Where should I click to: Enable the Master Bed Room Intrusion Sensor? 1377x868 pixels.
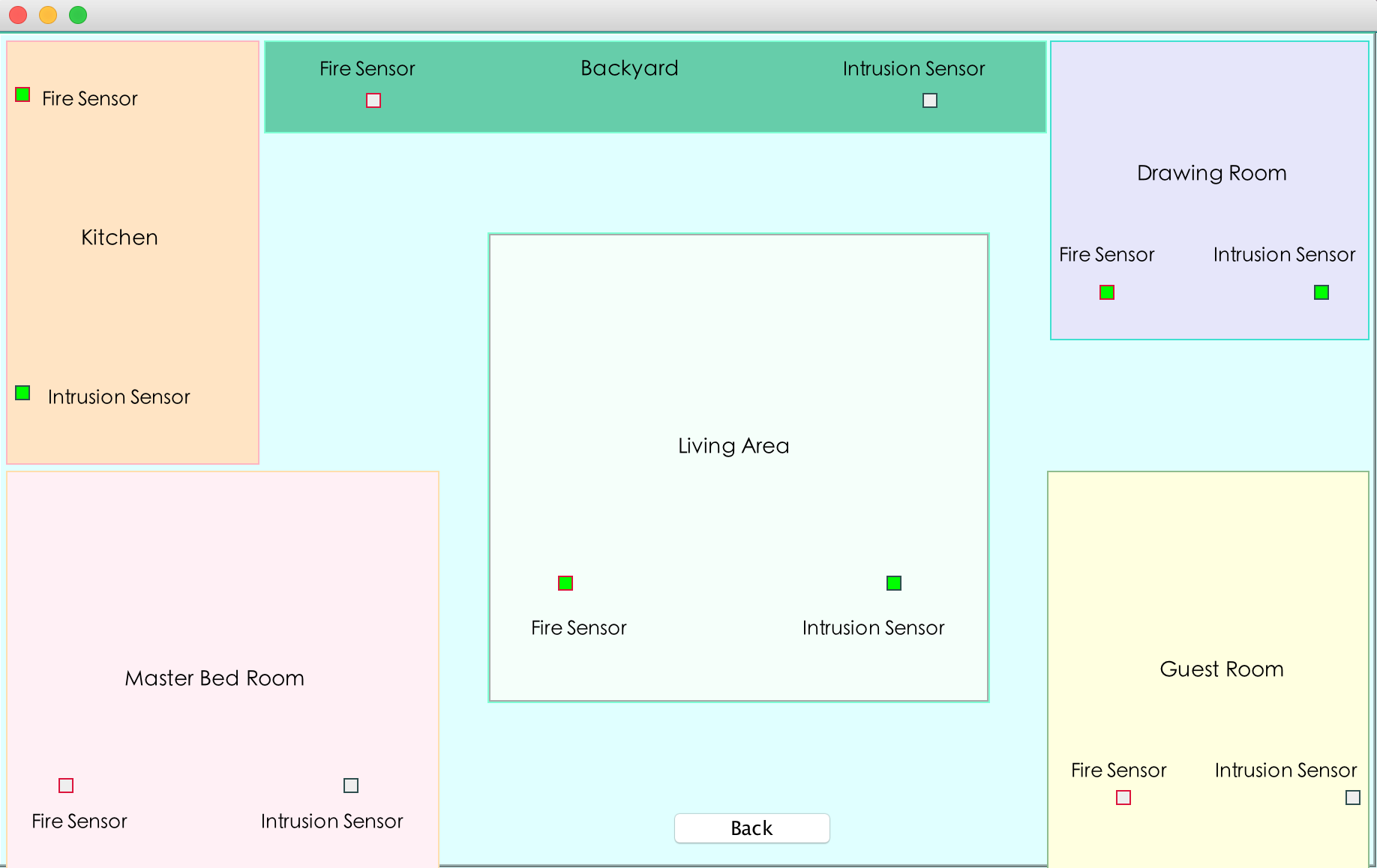(350, 785)
